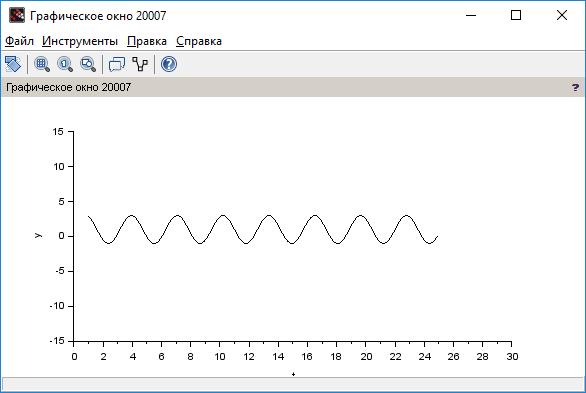Open the Файл menu
Screen dimensions: 586x393
coord(19,41)
